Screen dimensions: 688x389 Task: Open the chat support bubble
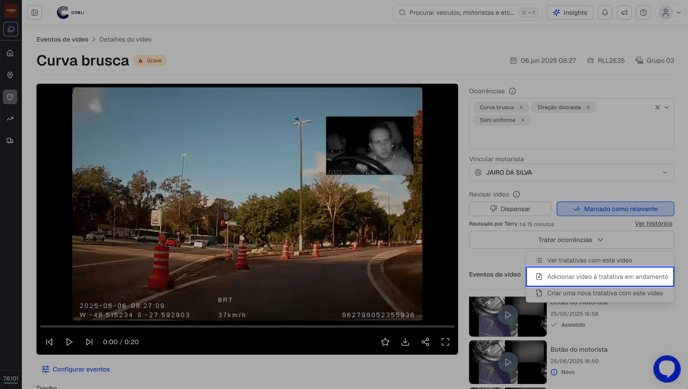point(666,369)
